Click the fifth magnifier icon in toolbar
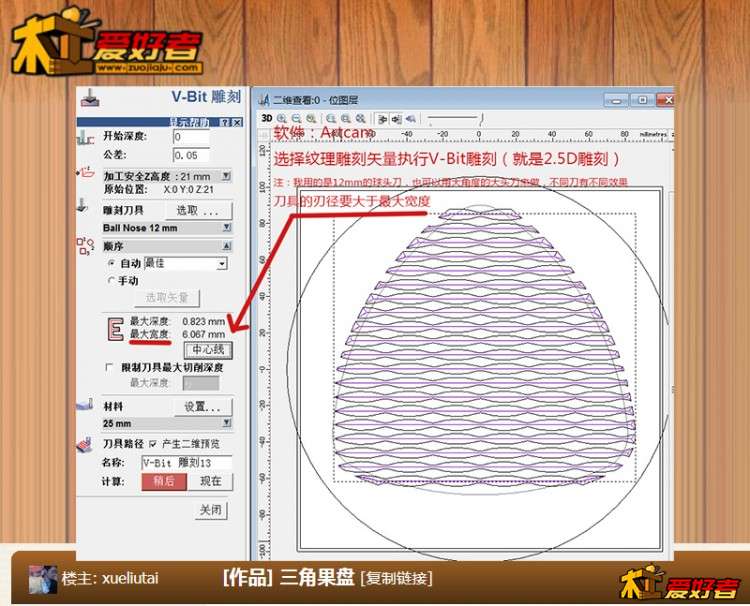This screenshot has width=750, height=606. tap(345, 118)
